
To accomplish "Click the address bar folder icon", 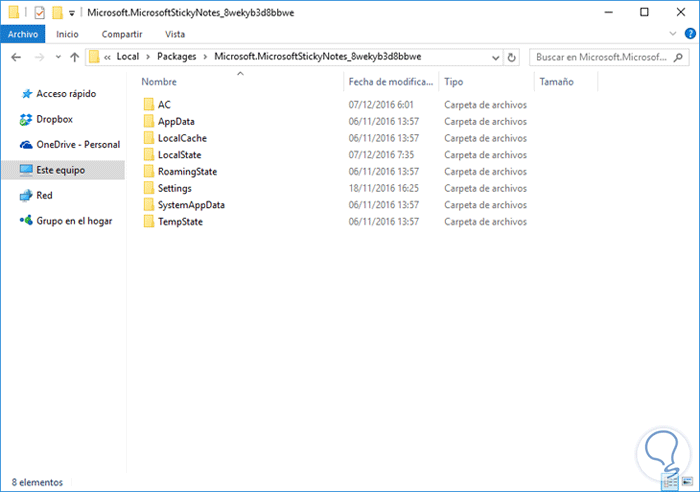I will click(94, 57).
